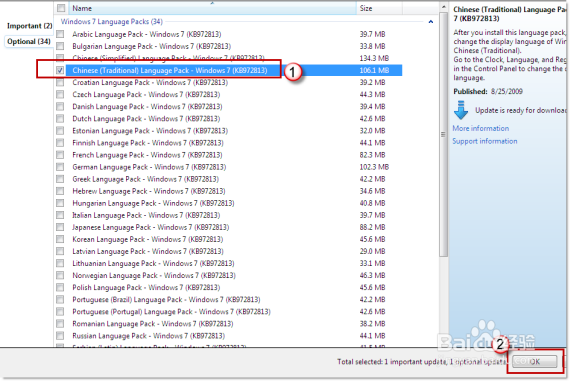
Task: Check the Russian Language Pack checkbox
Action: pos(60,336)
